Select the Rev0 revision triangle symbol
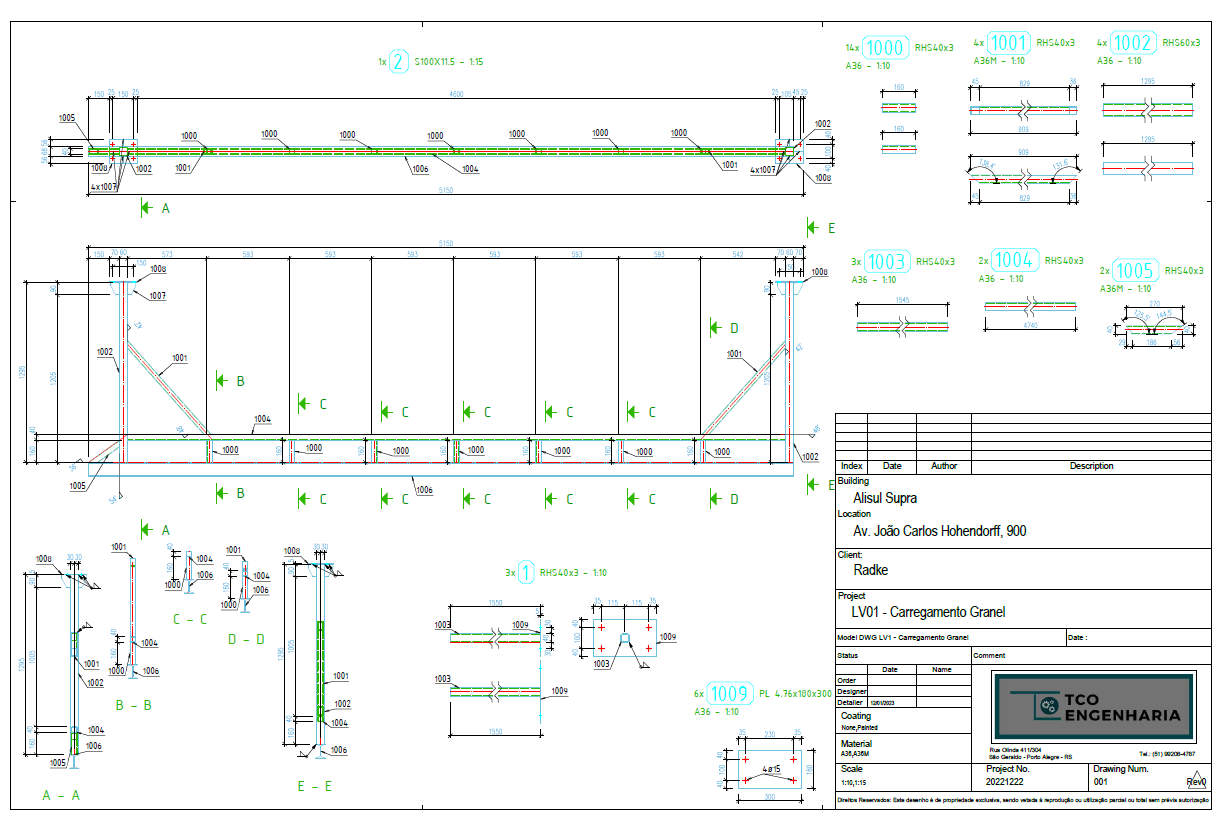This screenshot has width=1219, height=817. (1196, 781)
